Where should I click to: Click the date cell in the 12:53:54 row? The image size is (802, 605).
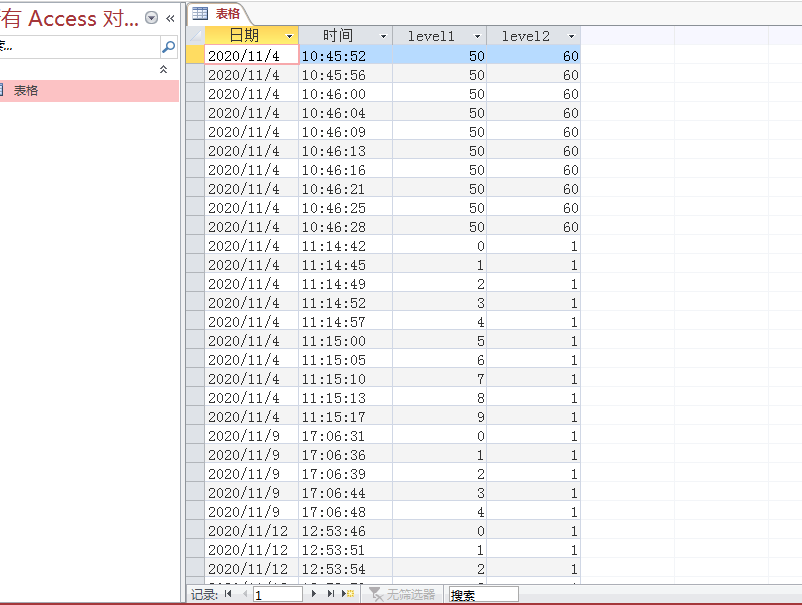click(252, 568)
